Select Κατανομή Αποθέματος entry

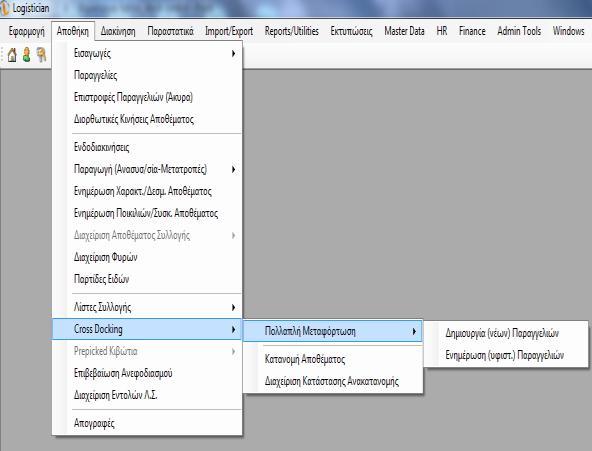point(333,359)
